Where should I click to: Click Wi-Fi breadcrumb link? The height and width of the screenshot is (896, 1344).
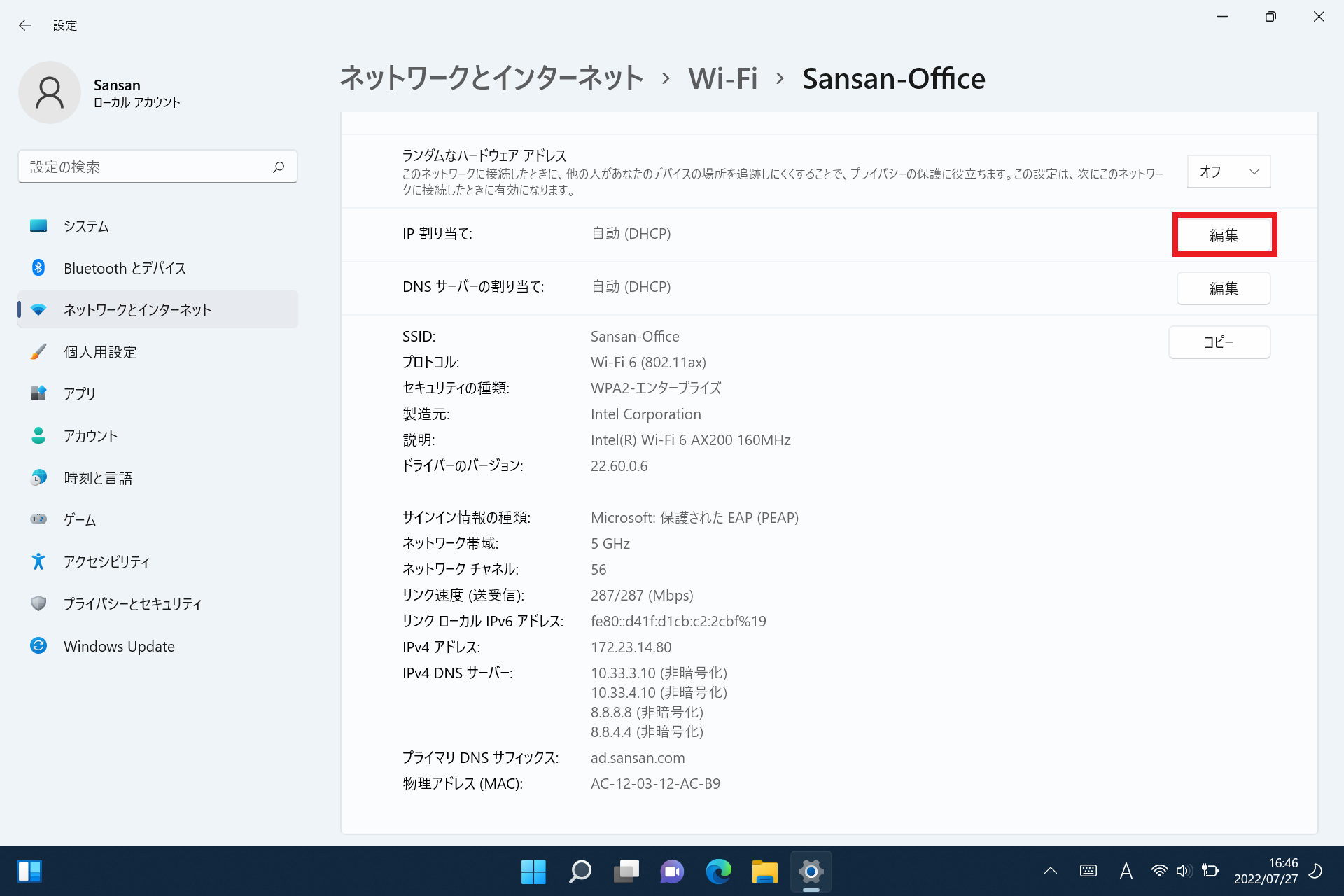(723, 78)
